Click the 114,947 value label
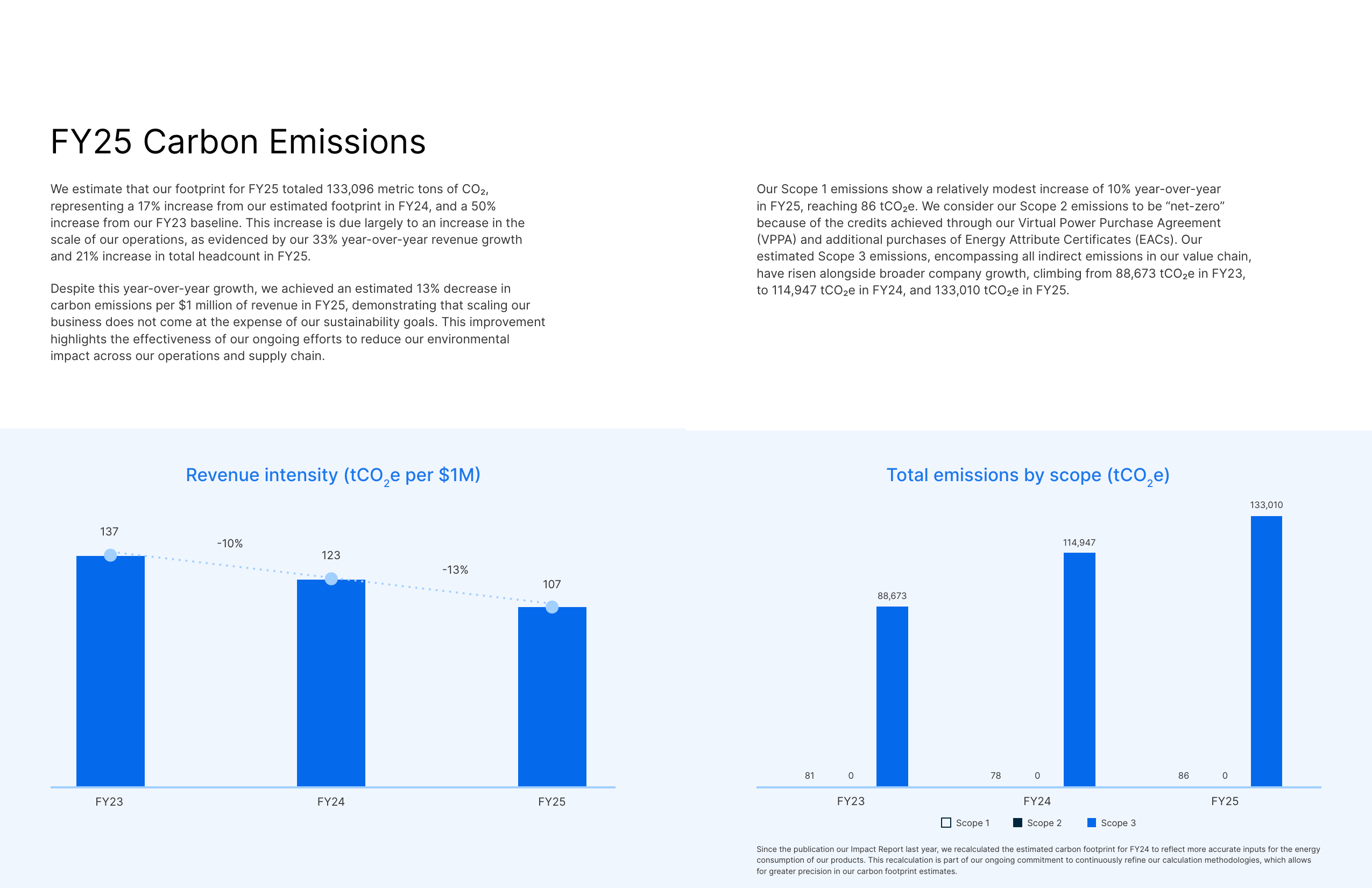The width and height of the screenshot is (1372, 888). pyautogui.click(x=1079, y=542)
